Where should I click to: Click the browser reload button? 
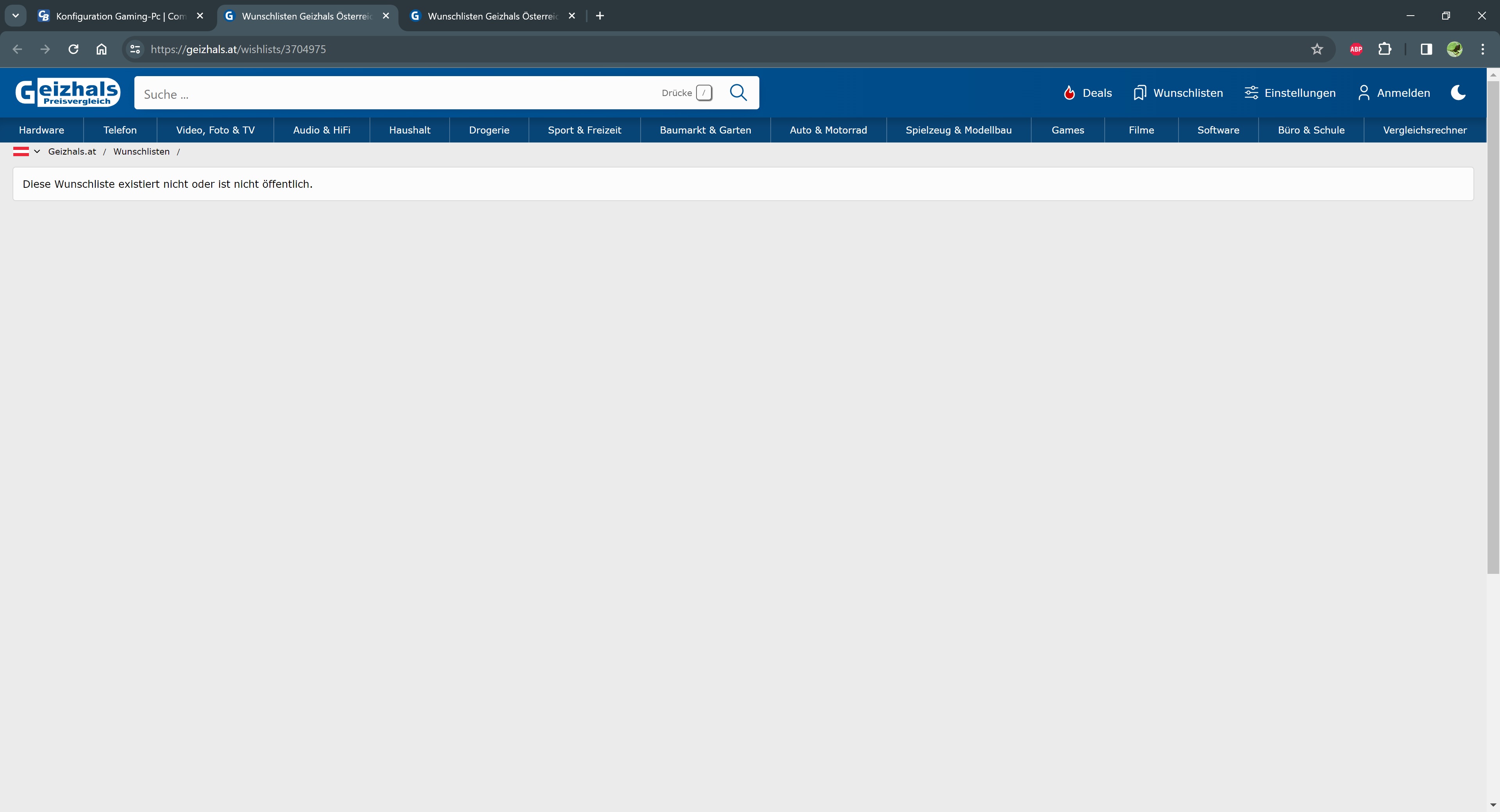coord(73,50)
